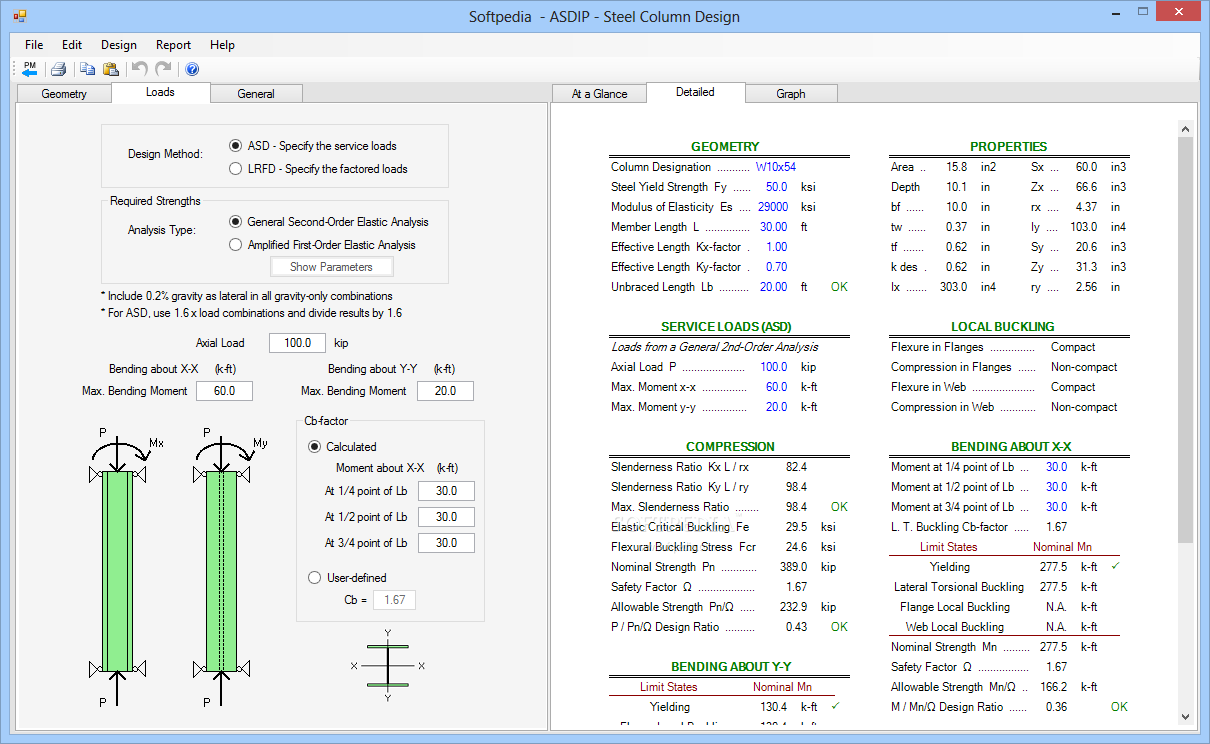1210x744 pixels.
Task: Open Help with the blue question icon
Action: point(192,69)
